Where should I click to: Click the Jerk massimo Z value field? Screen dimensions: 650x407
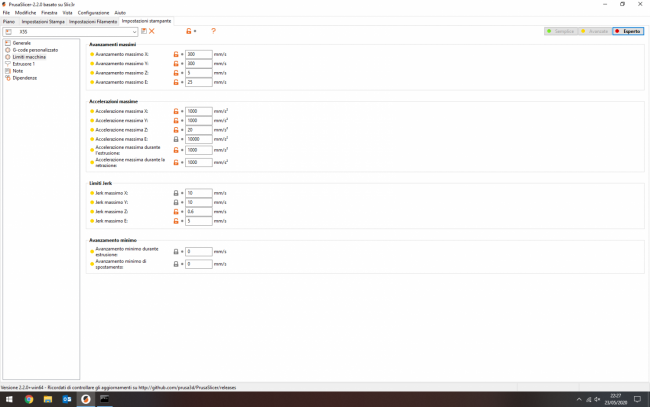(x=199, y=212)
